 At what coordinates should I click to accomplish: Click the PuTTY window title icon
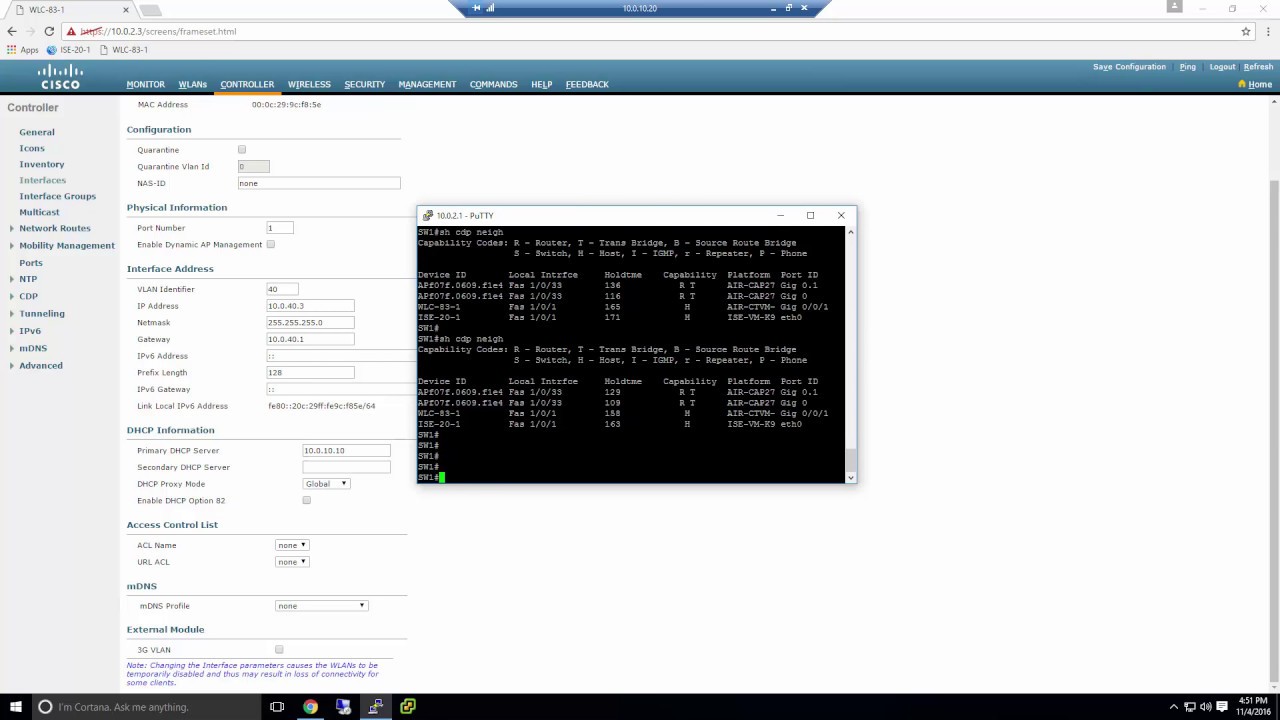[x=428, y=216]
